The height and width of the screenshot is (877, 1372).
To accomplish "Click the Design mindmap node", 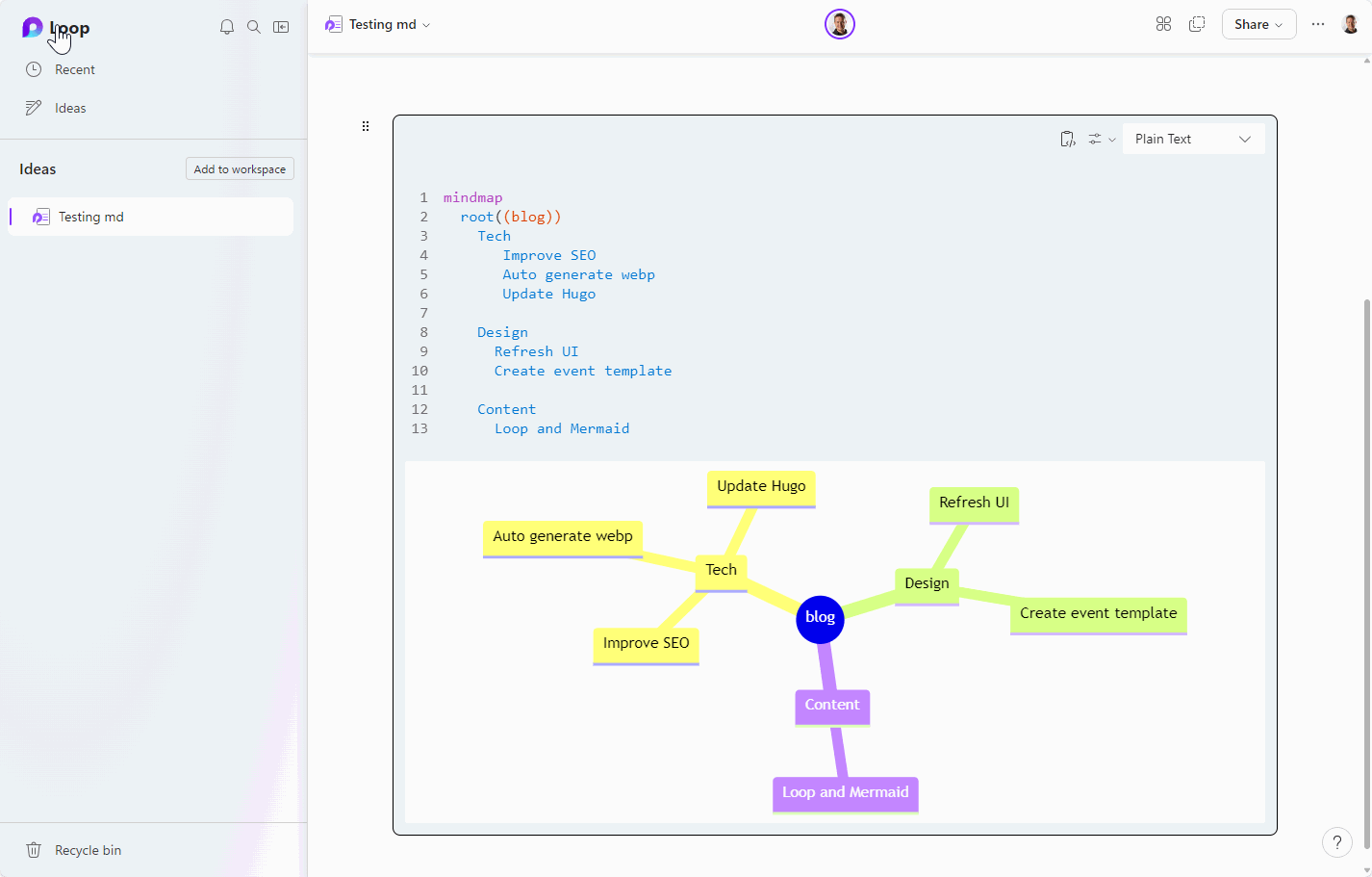I will [927, 586].
